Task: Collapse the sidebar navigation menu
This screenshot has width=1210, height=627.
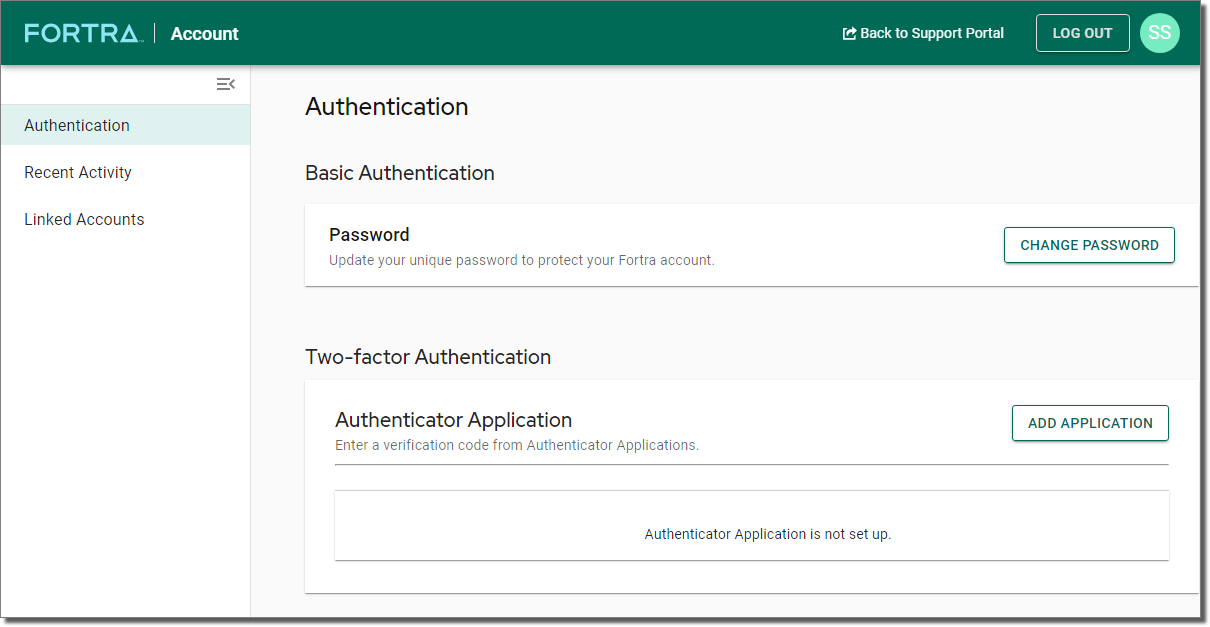Action: click(226, 84)
